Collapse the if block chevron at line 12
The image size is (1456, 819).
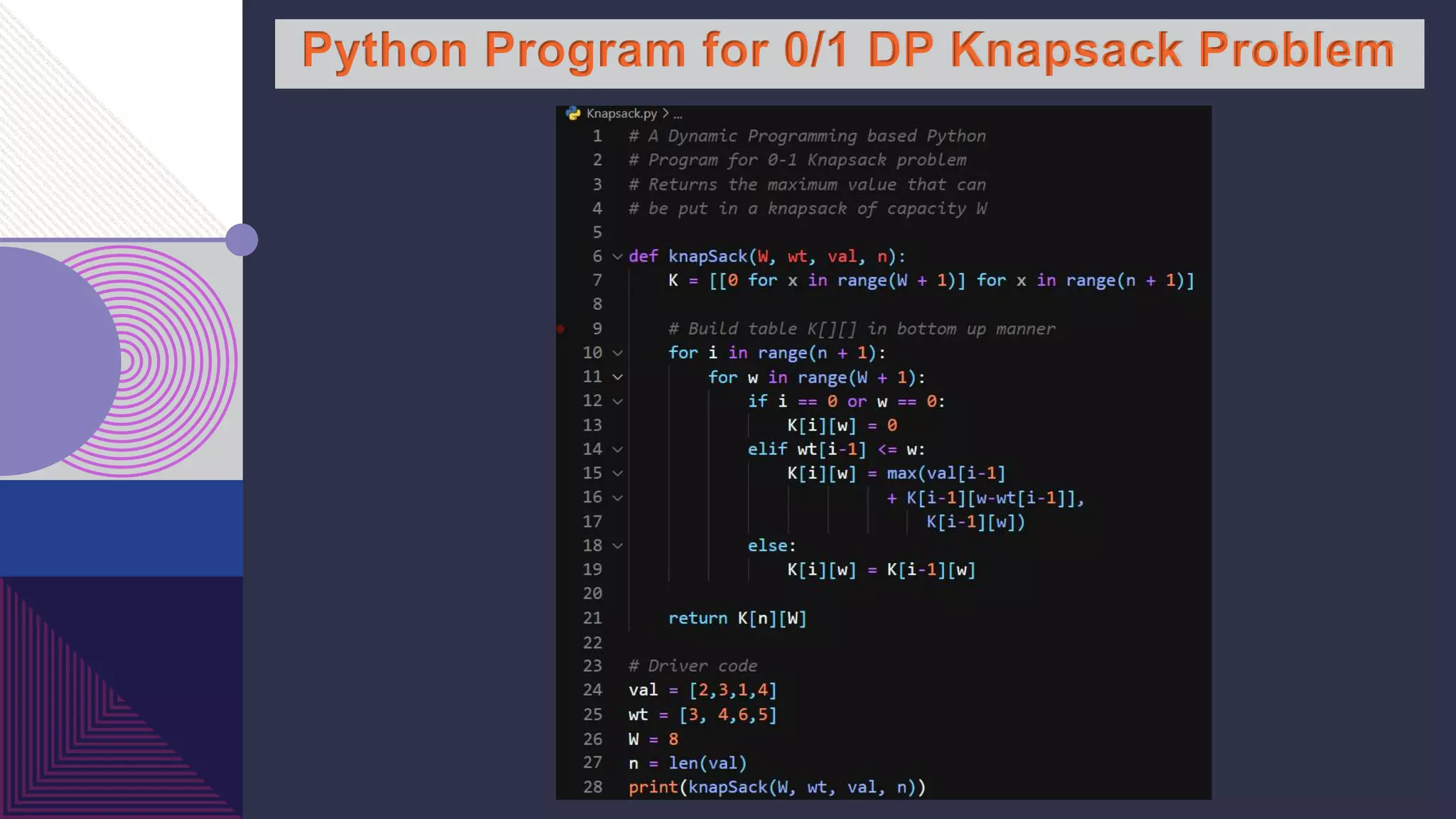tap(618, 401)
